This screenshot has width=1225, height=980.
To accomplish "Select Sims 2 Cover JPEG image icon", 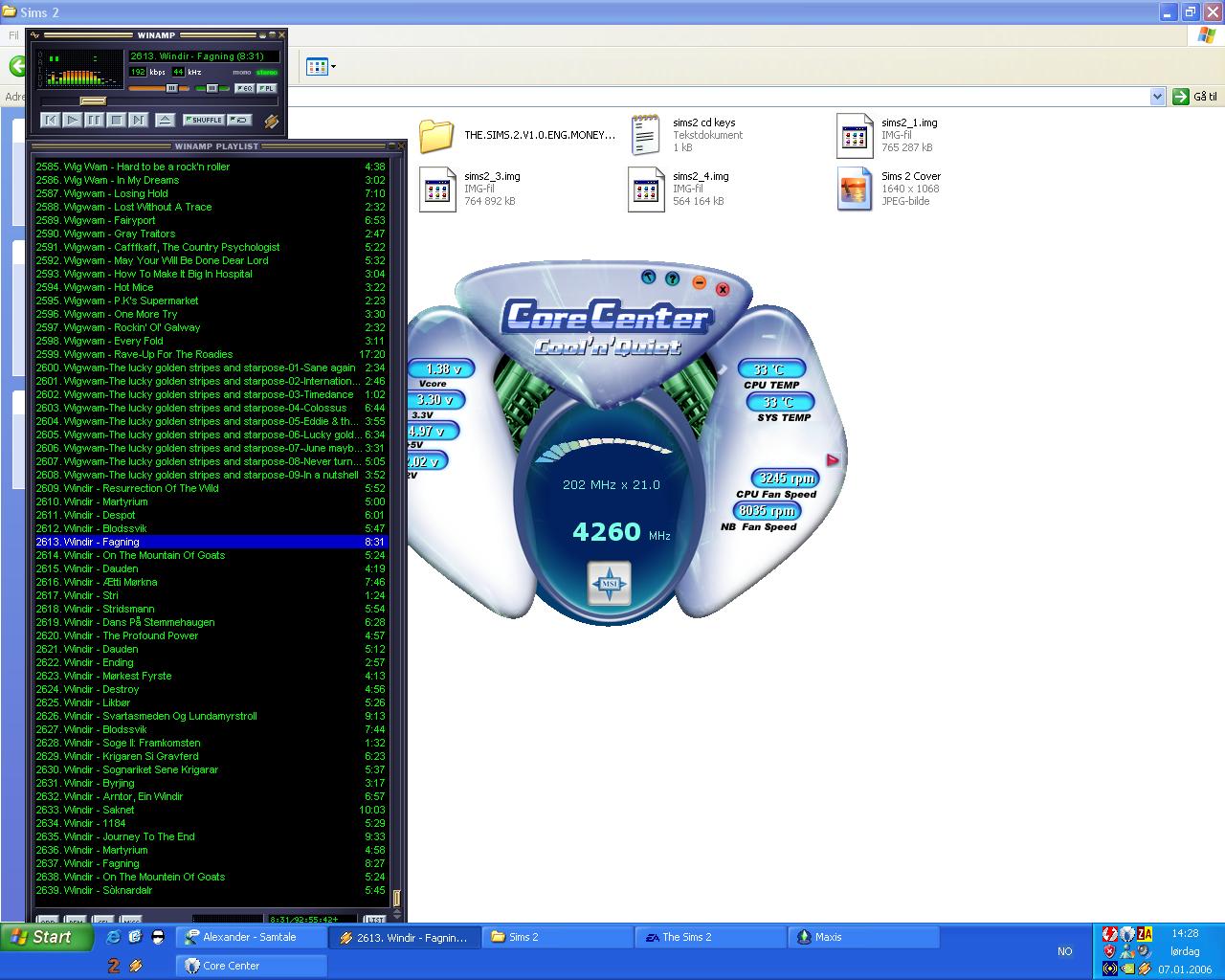I will point(855,189).
